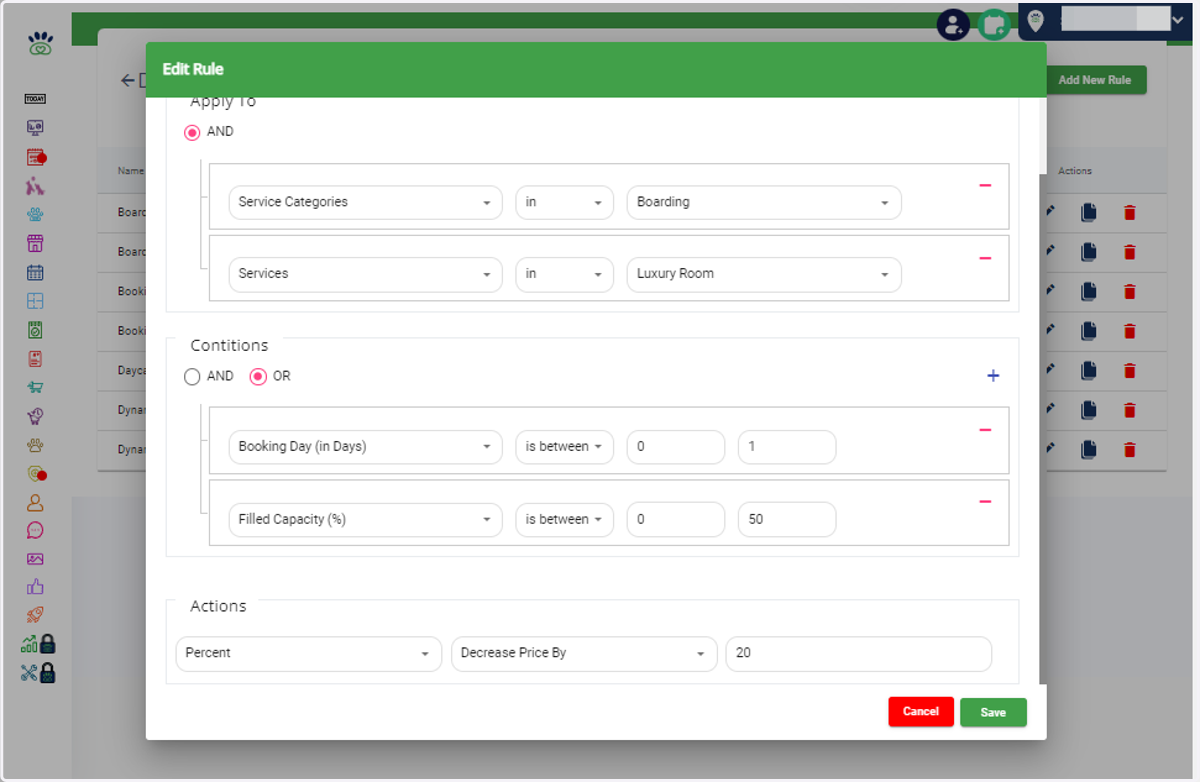Click Filled Capacity minimum value field

676,520
